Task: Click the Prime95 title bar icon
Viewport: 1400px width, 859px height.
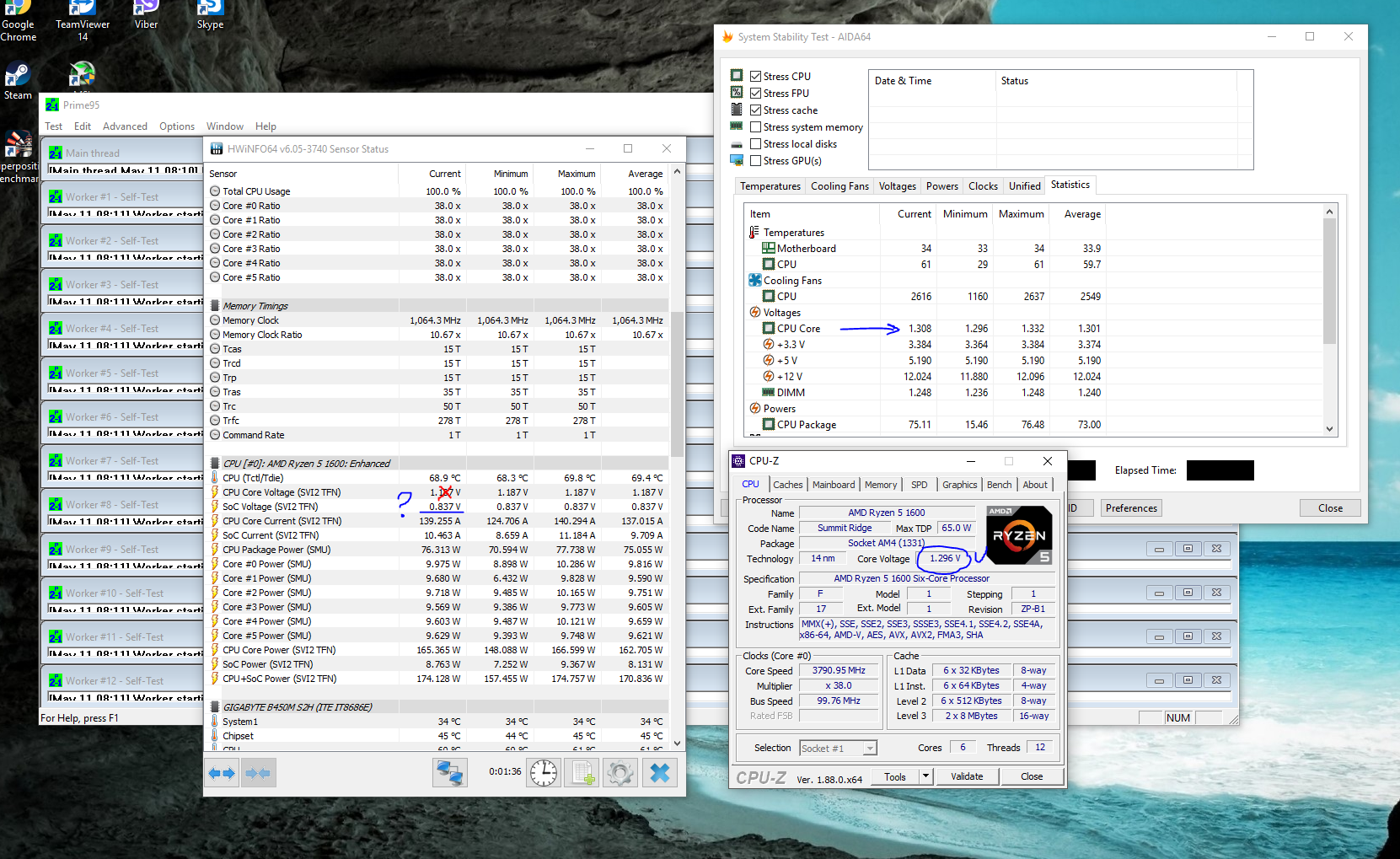Action: coord(52,105)
